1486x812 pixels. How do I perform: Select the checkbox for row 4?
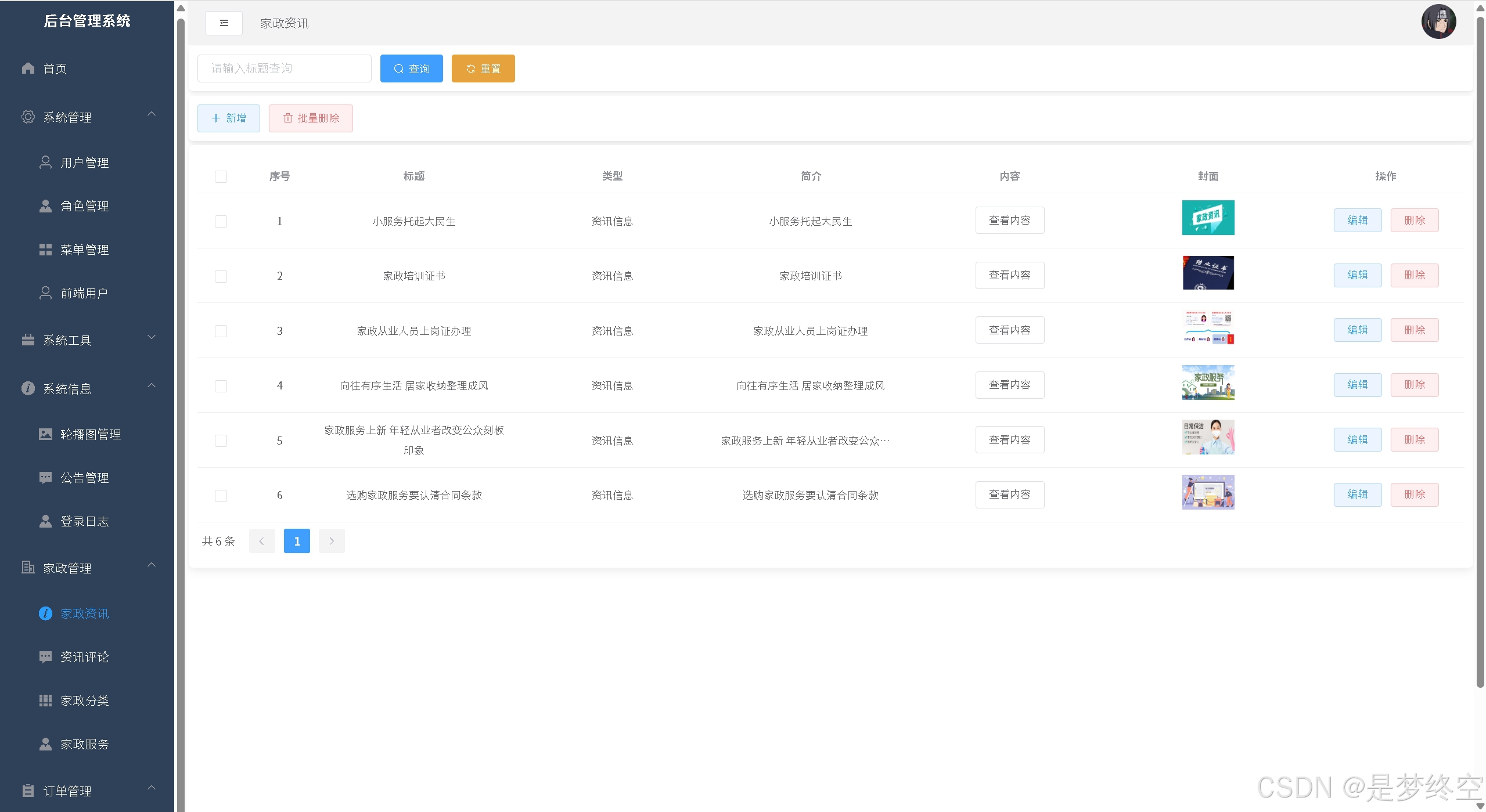click(221, 386)
